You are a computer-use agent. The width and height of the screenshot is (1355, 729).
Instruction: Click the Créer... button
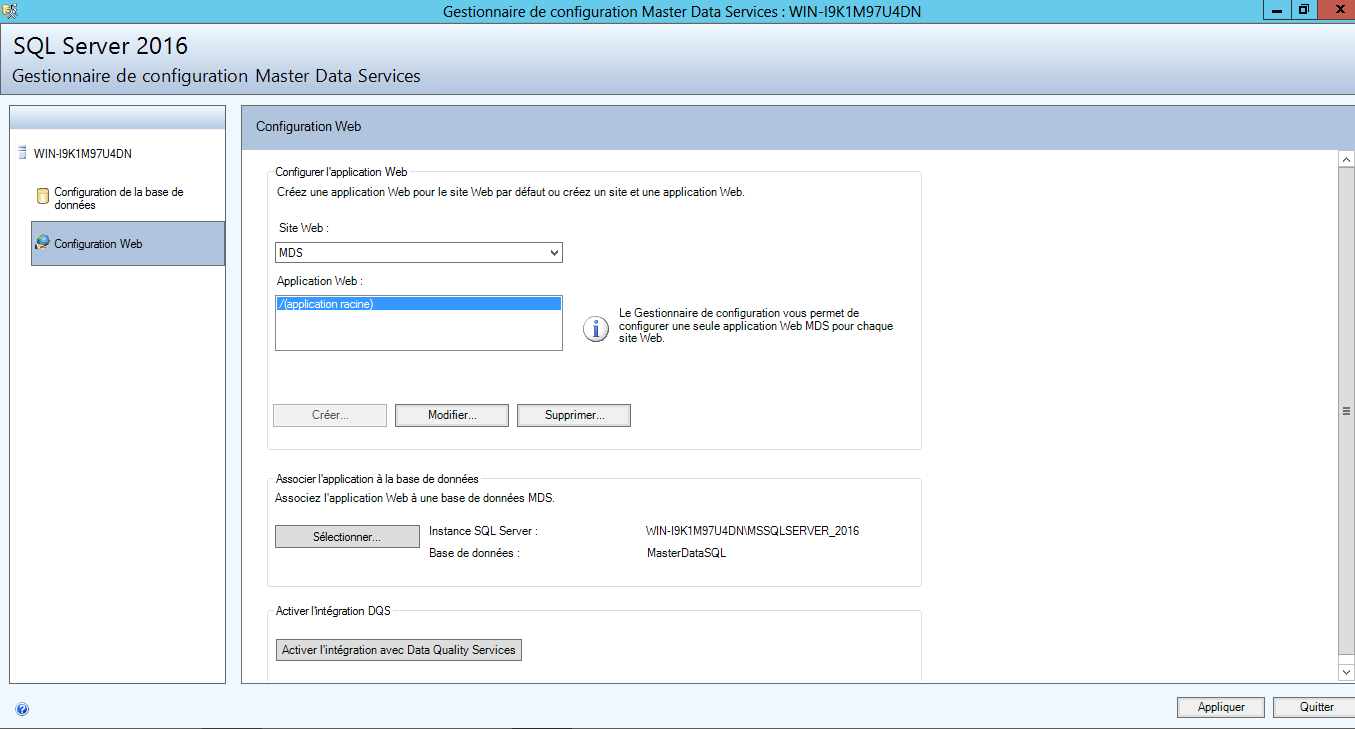[x=330, y=415]
